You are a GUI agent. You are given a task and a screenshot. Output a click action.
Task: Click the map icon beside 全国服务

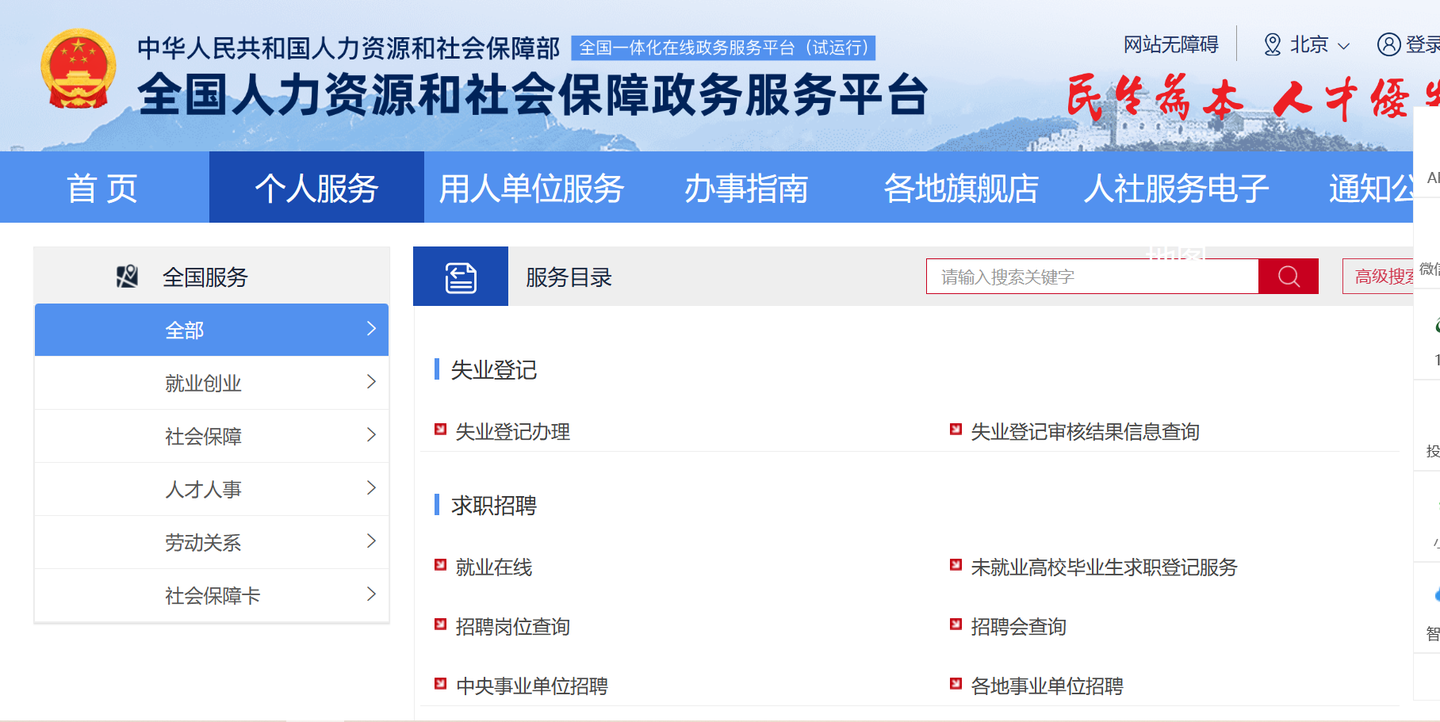point(127,277)
